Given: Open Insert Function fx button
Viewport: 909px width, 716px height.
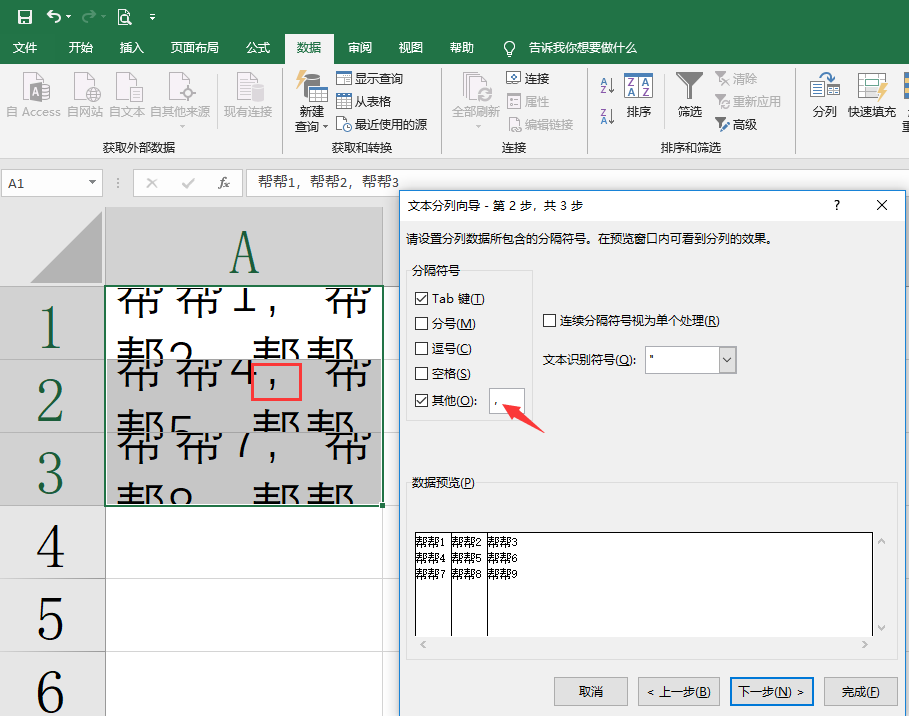Looking at the screenshot, I should pos(224,183).
